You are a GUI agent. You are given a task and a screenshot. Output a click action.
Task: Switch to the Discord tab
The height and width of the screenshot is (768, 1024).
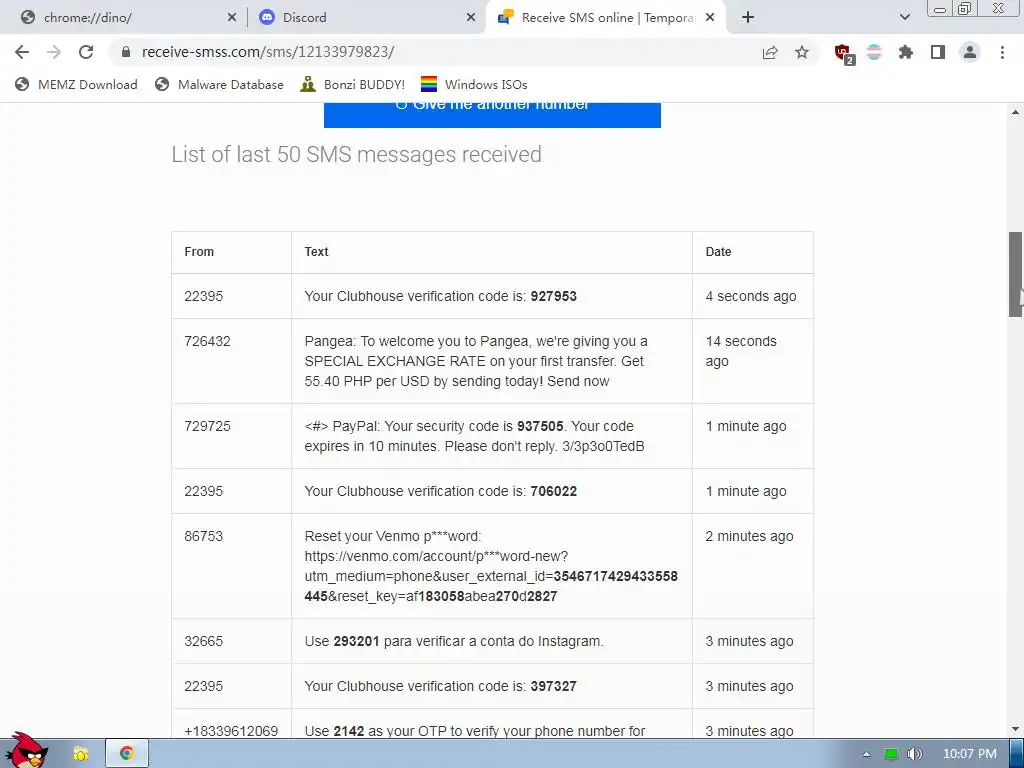pos(366,18)
